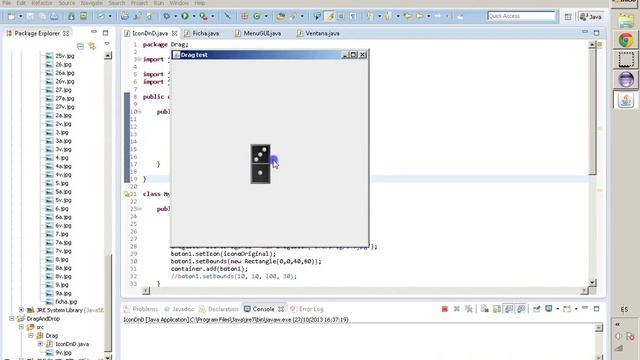Toggle Scroll Lock in the Console
Screen dimensions: 640x360
pyautogui.click(x=497, y=309)
